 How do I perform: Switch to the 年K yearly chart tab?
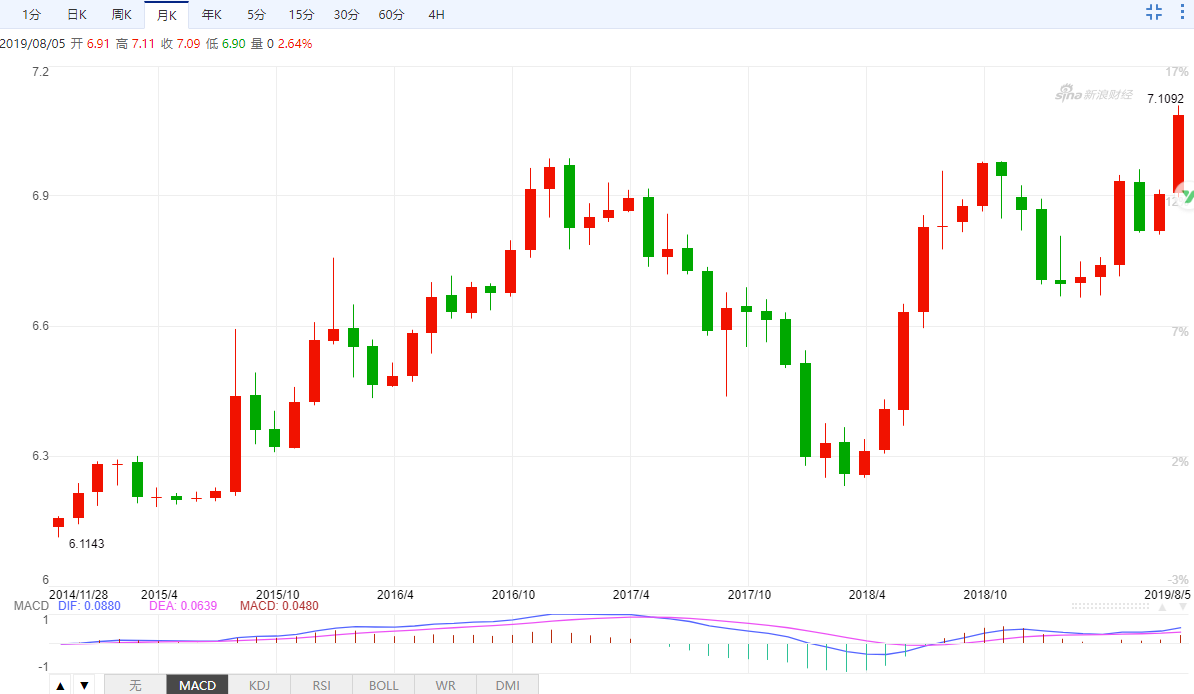[212, 14]
